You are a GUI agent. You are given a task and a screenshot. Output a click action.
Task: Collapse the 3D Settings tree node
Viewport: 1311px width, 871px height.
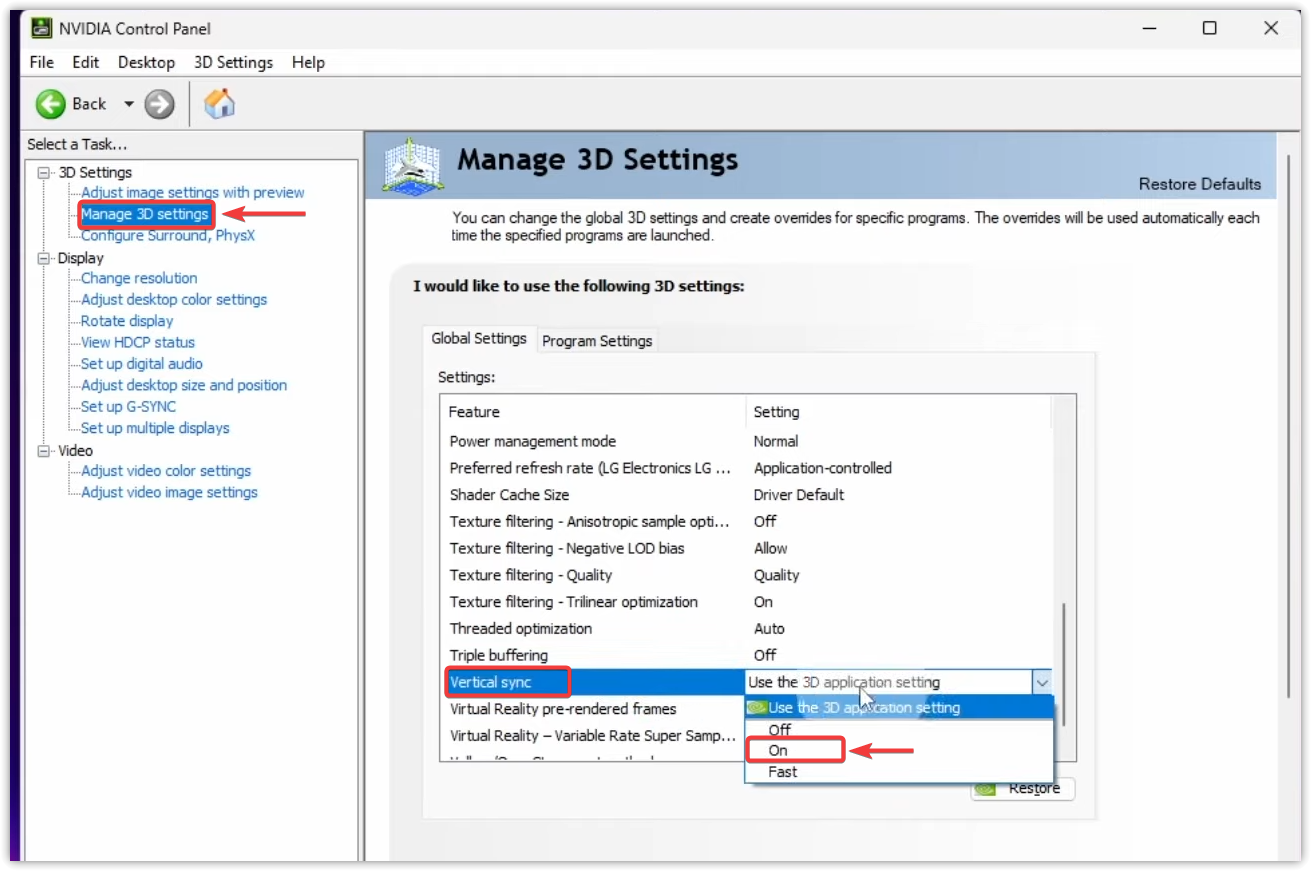pyautogui.click(x=43, y=172)
